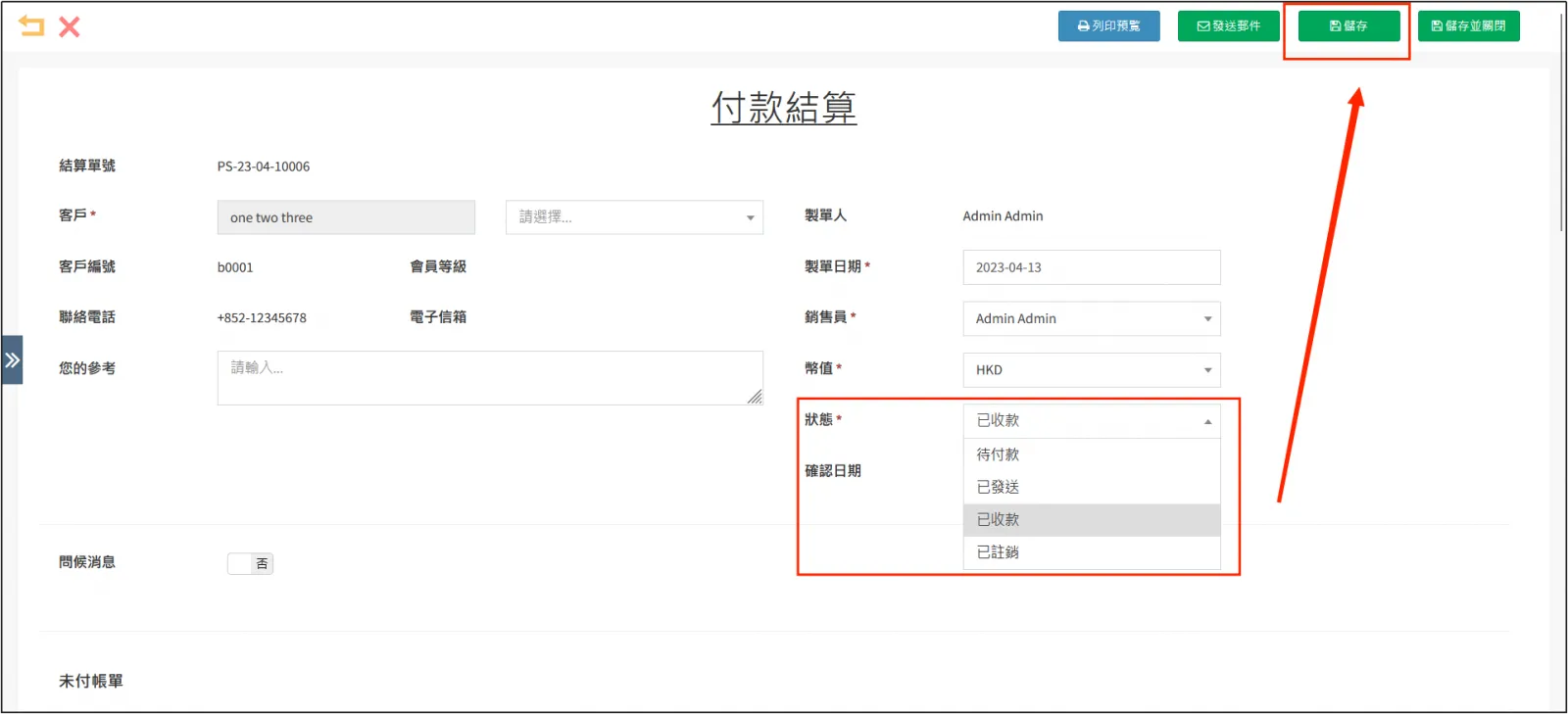1568x714 pixels.
Task: Toggle the 問候消息 switch
Action: (250, 563)
